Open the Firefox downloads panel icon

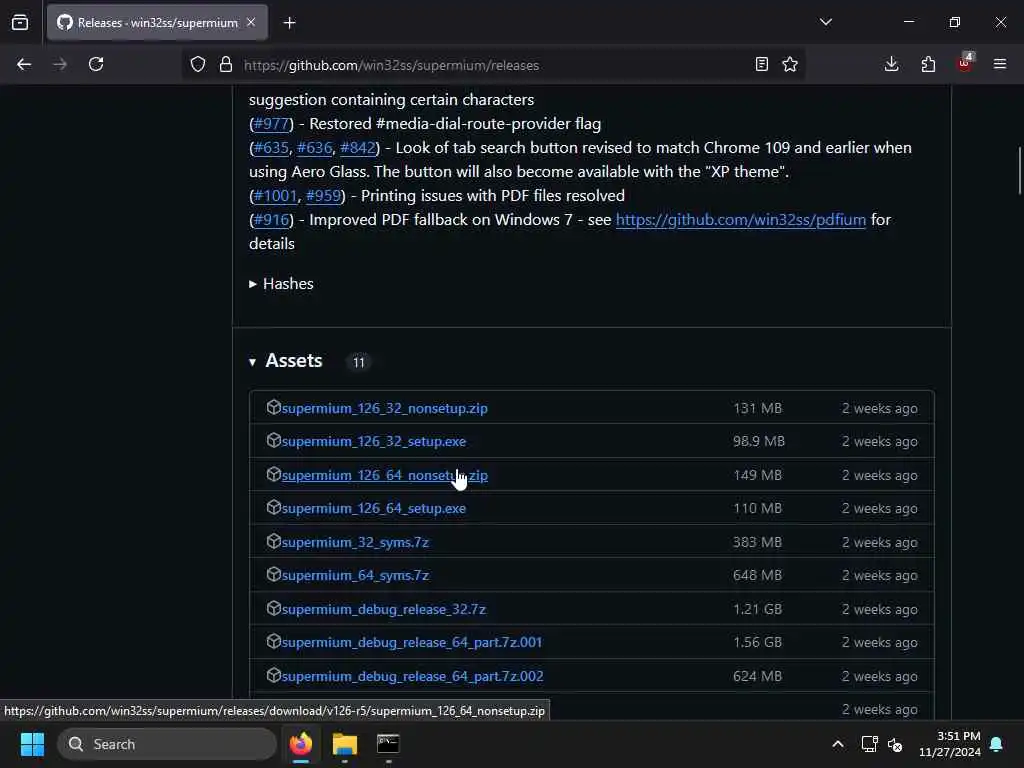(891, 64)
